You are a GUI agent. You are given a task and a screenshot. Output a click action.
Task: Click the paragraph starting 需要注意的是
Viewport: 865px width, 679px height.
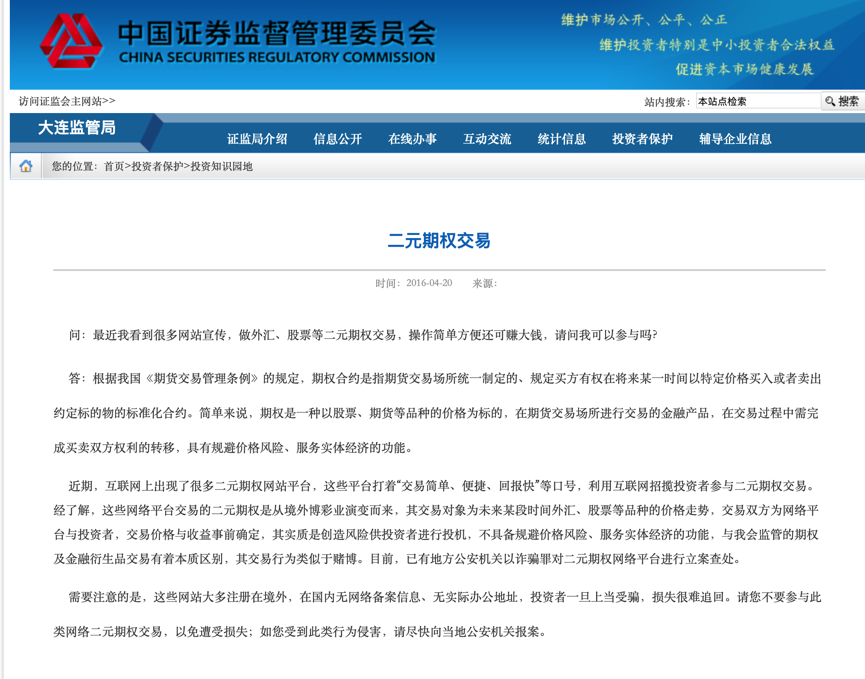(437, 614)
